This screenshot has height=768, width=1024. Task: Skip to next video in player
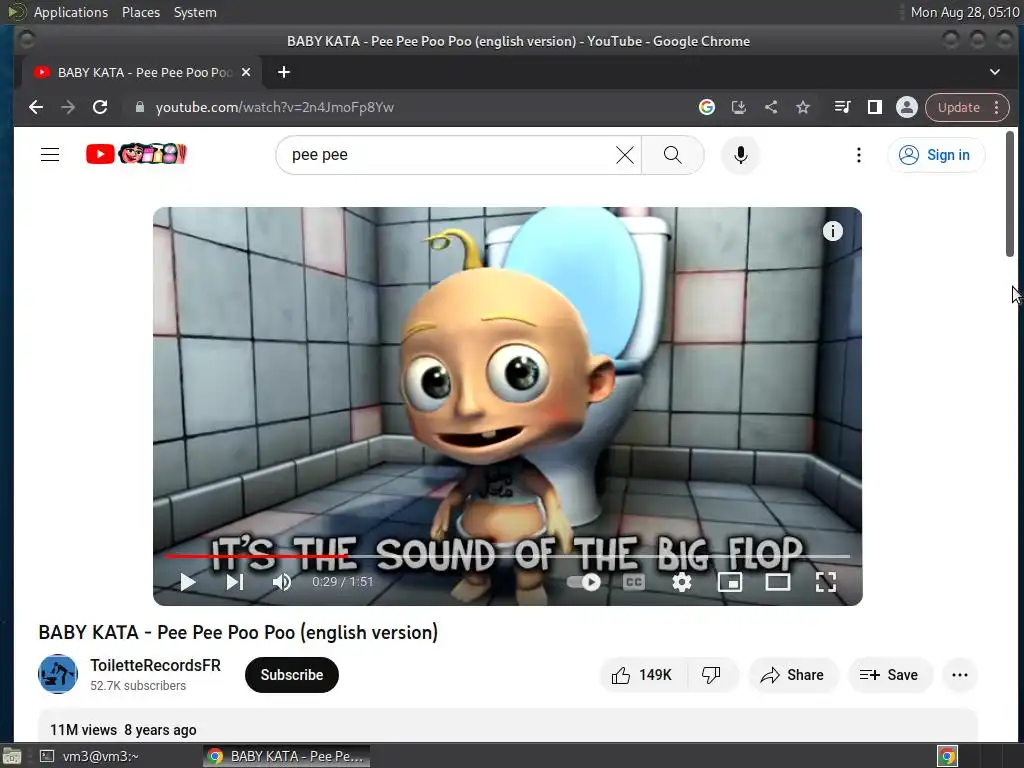point(235,582)
